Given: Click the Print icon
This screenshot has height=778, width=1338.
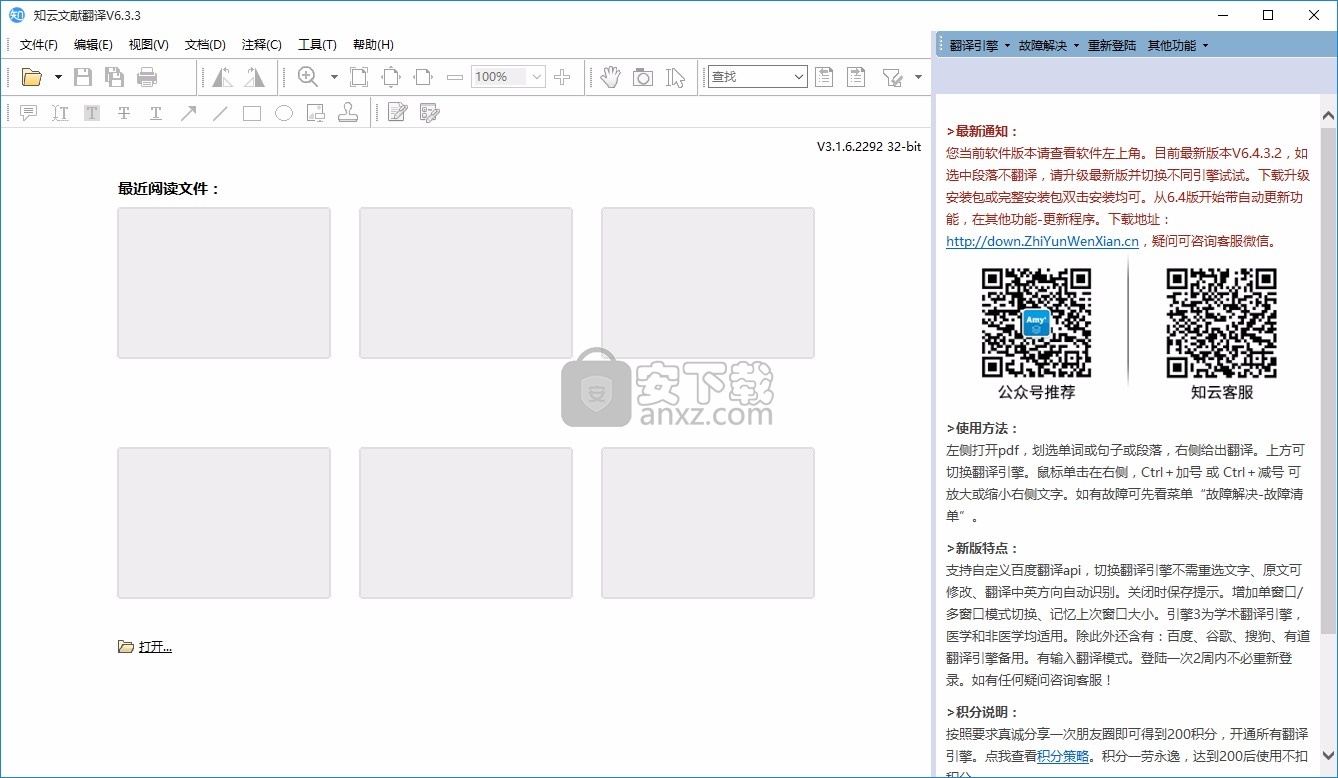Looking at the screenshot, I should pos(147,77).
